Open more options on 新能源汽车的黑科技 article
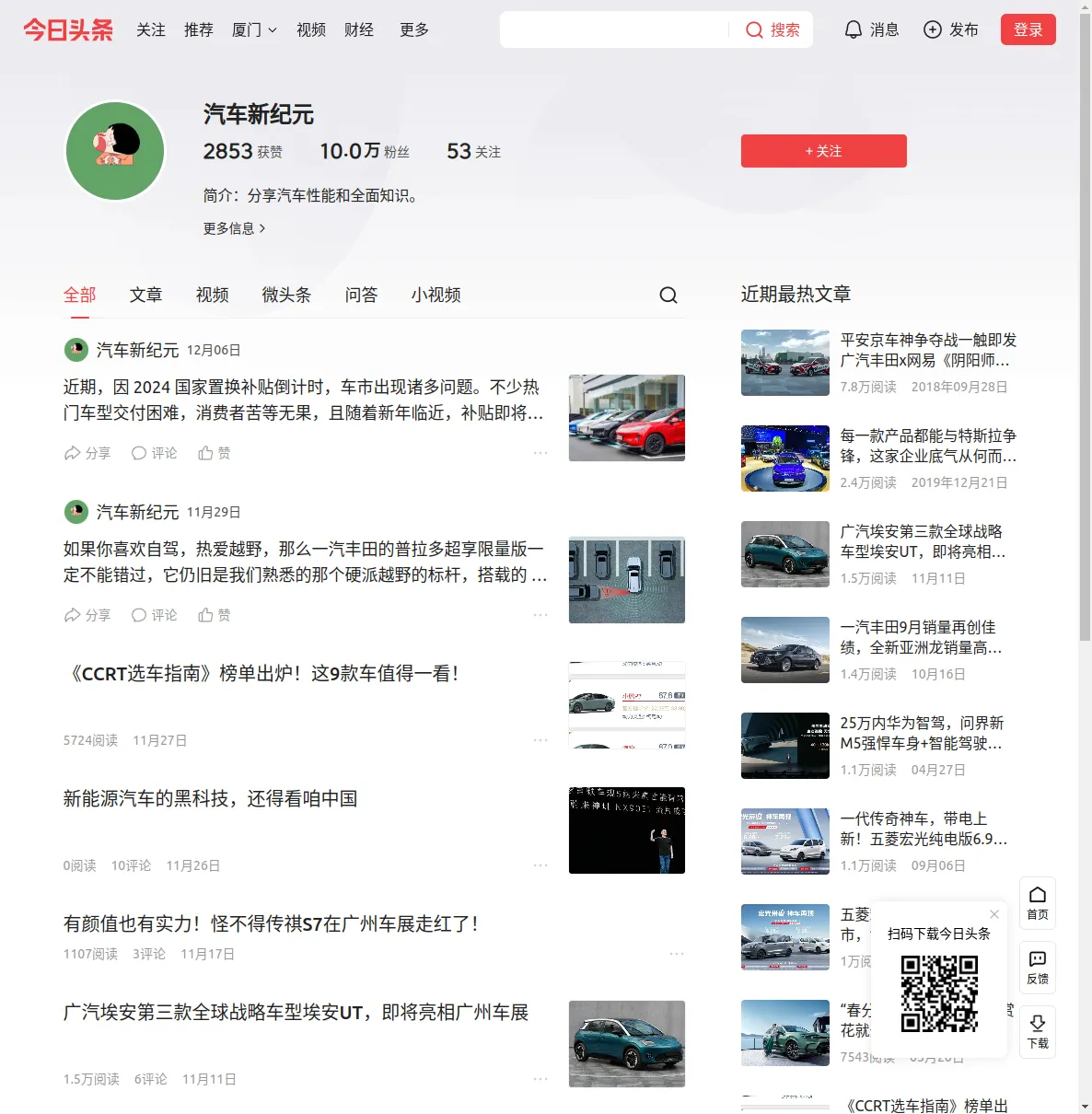 (x=540, y=865)
